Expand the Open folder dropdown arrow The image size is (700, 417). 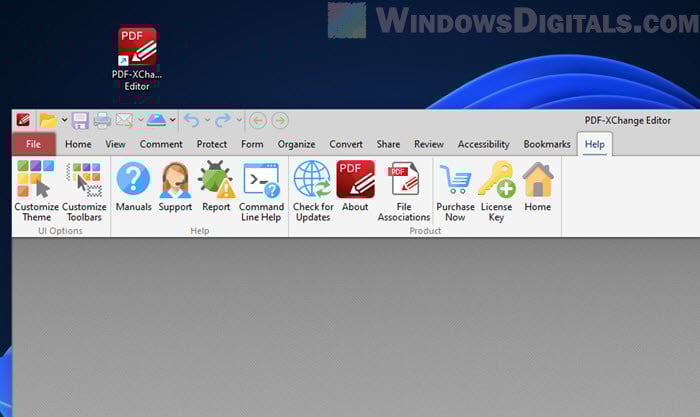pyautogui.click(x=64, y=120)
